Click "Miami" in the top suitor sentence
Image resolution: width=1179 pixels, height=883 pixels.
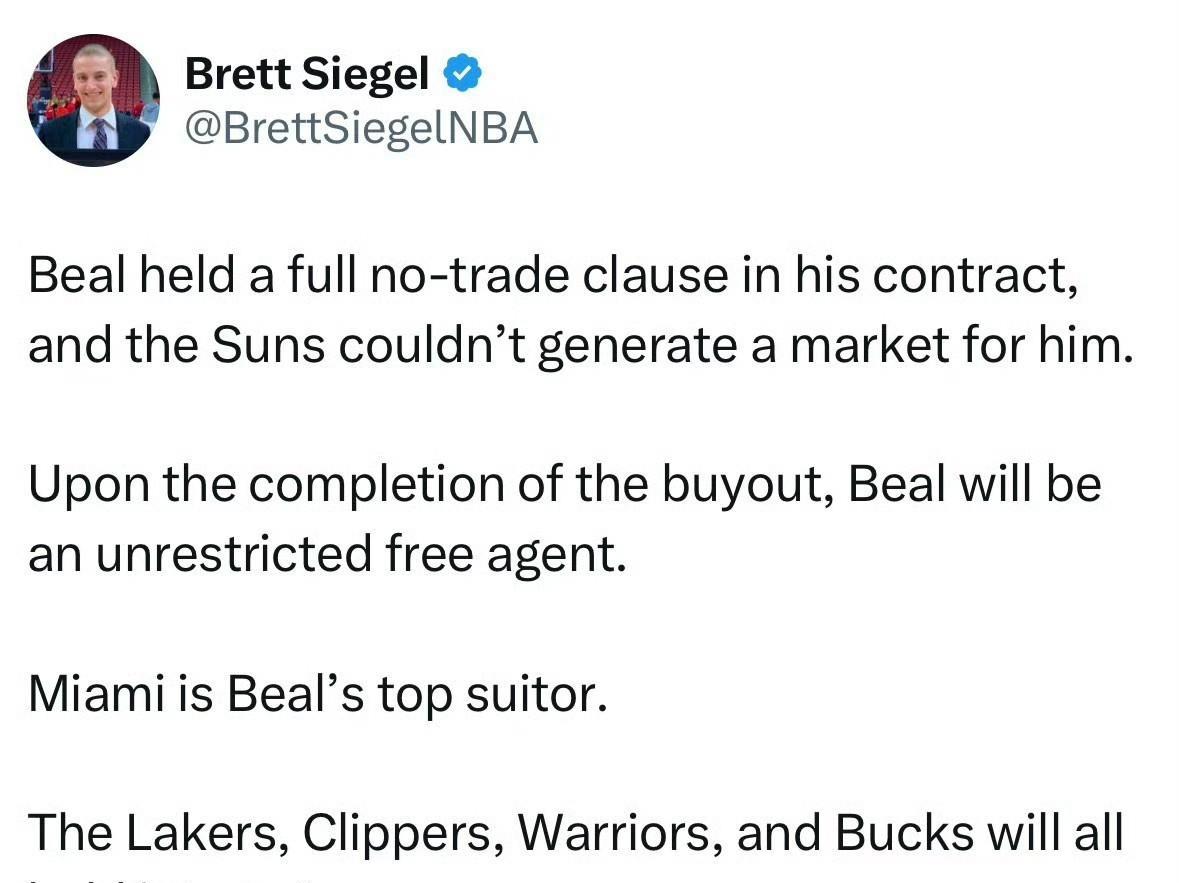coord(96,693)
